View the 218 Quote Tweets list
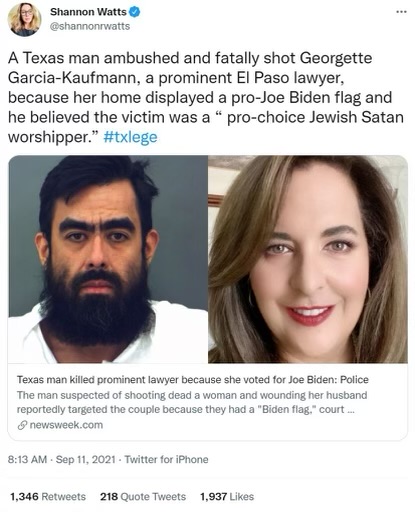The image size is (415, 512). [x=143, y=497]
